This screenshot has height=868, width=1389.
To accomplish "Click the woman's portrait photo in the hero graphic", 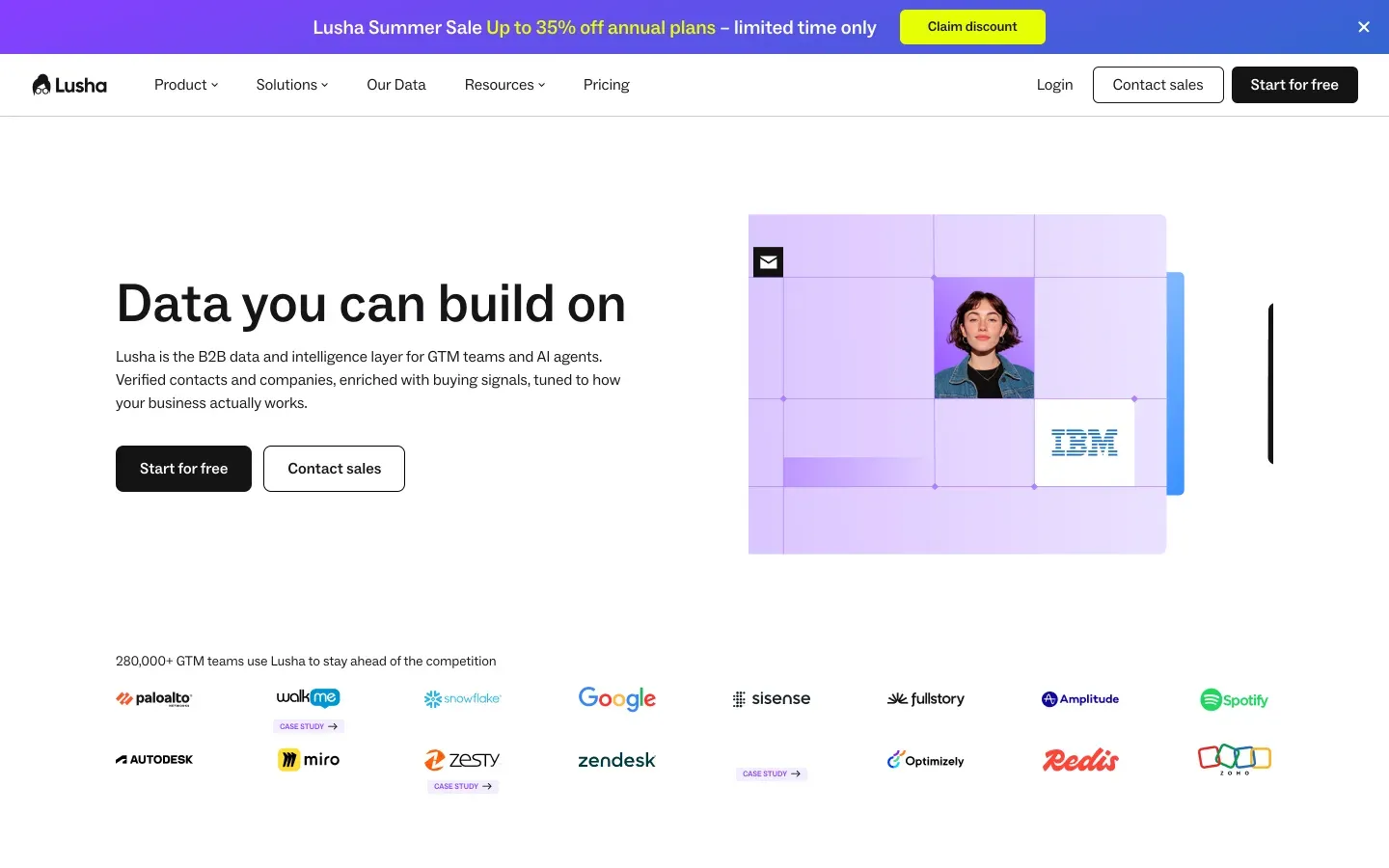I will [x=984, y=338].
